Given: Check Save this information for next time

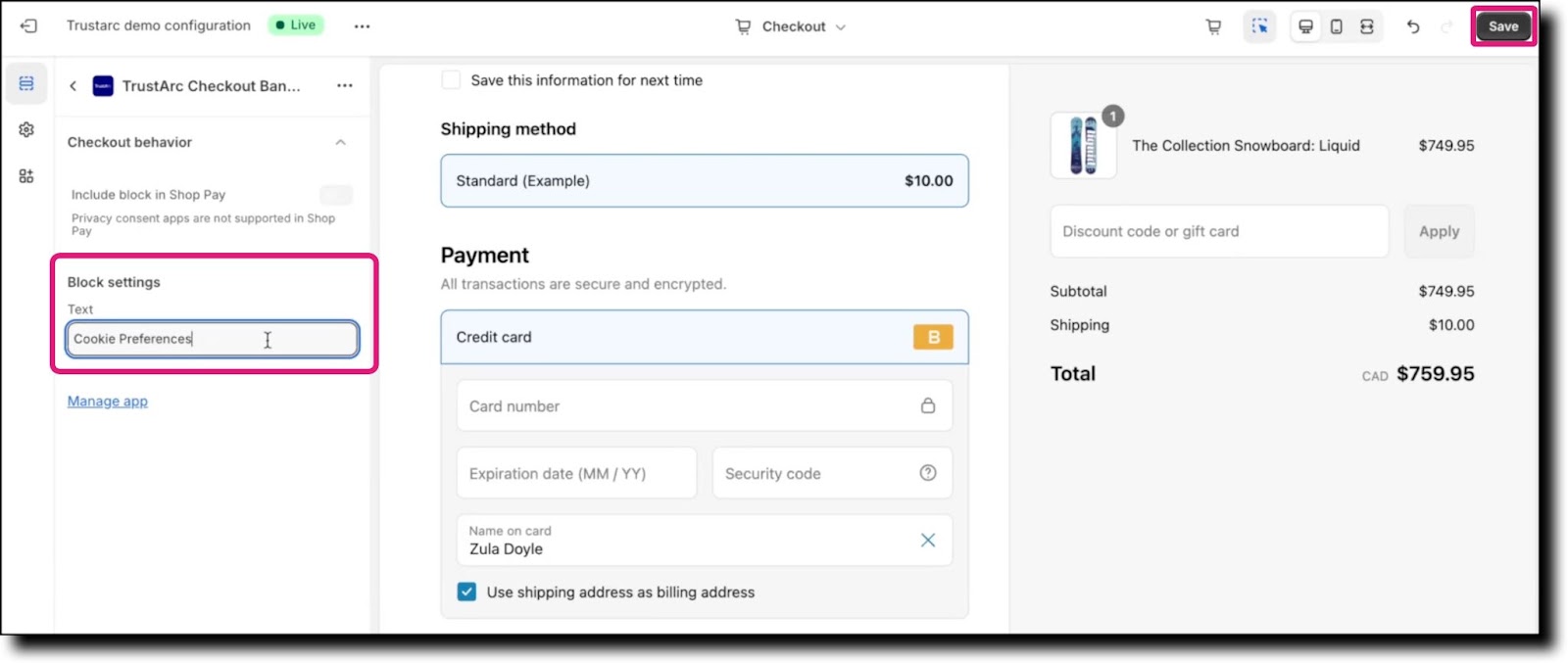Looking at the screenshot, I should [x=451, y=80].
